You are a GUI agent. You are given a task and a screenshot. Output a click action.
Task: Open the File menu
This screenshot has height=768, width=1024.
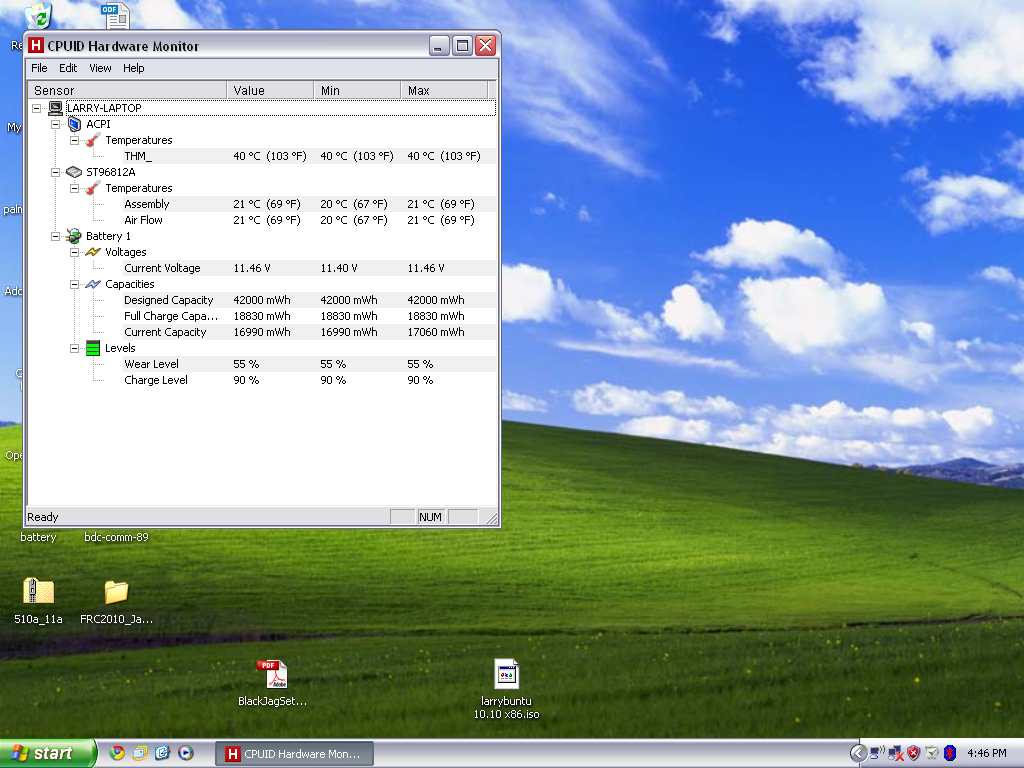(39, 68)
